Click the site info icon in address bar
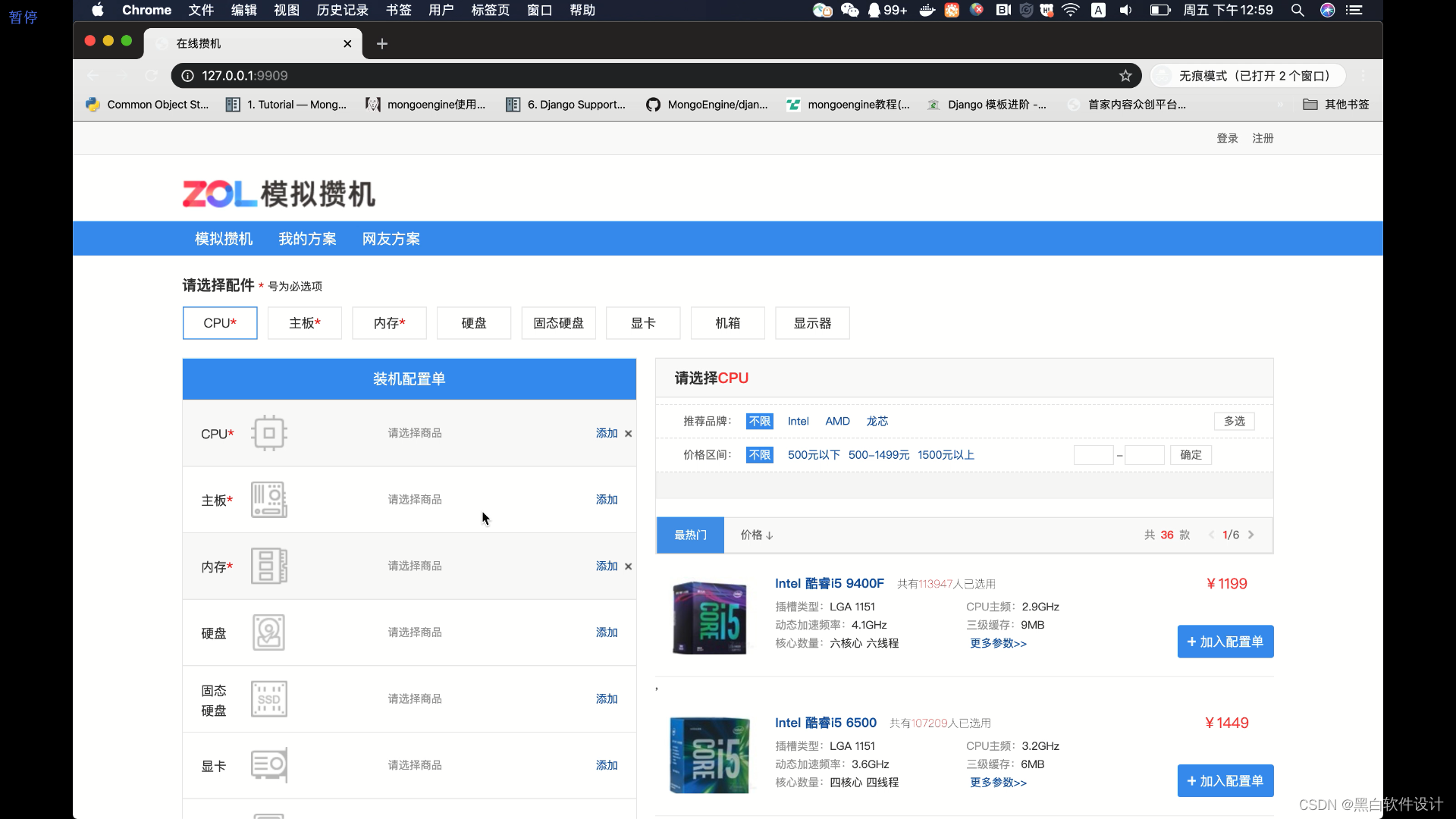1456x819 pixels. [187, 76]
